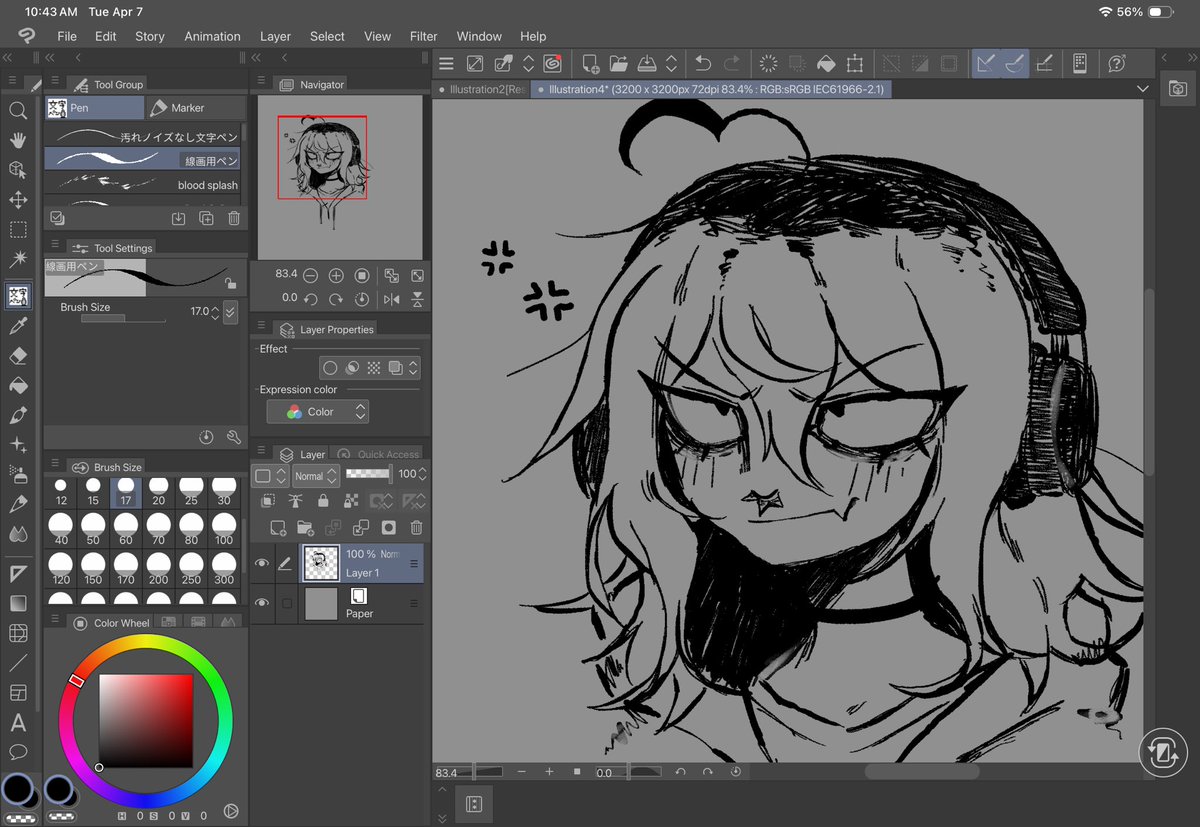Image resolution: width=1200 pixels, height=827 pixels.
Task: Delete sub tool with Tool Group trash icon
Action: 234,218
